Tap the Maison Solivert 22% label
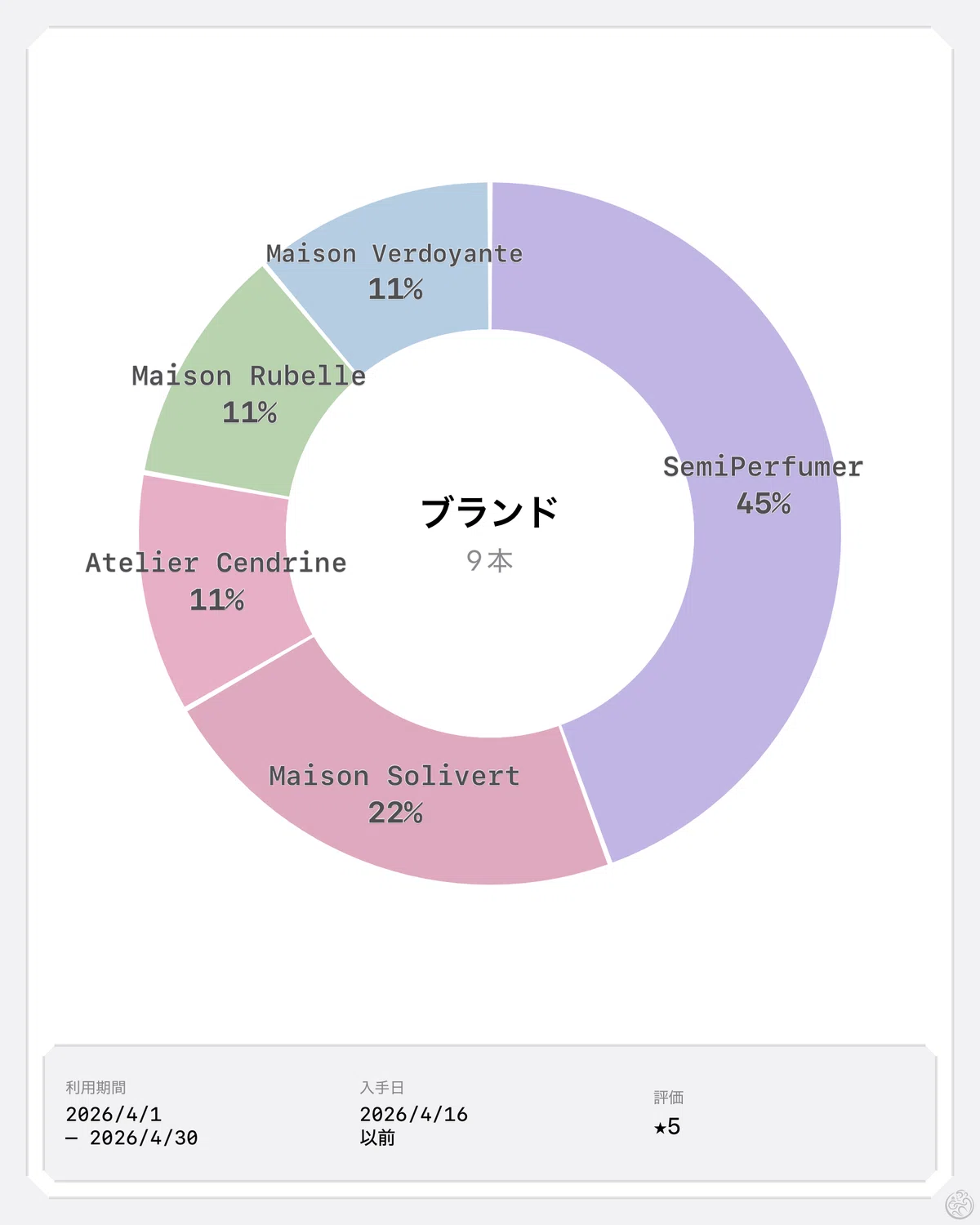The image size is (980, 1225). point(395,812)
